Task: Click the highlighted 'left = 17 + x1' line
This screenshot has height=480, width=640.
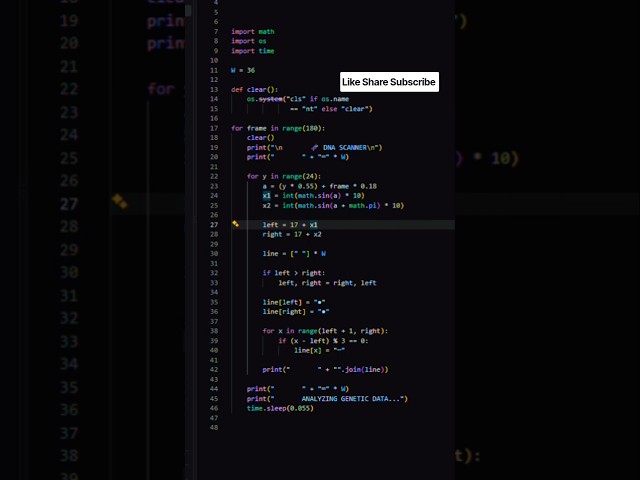Action: pos(290,225)
